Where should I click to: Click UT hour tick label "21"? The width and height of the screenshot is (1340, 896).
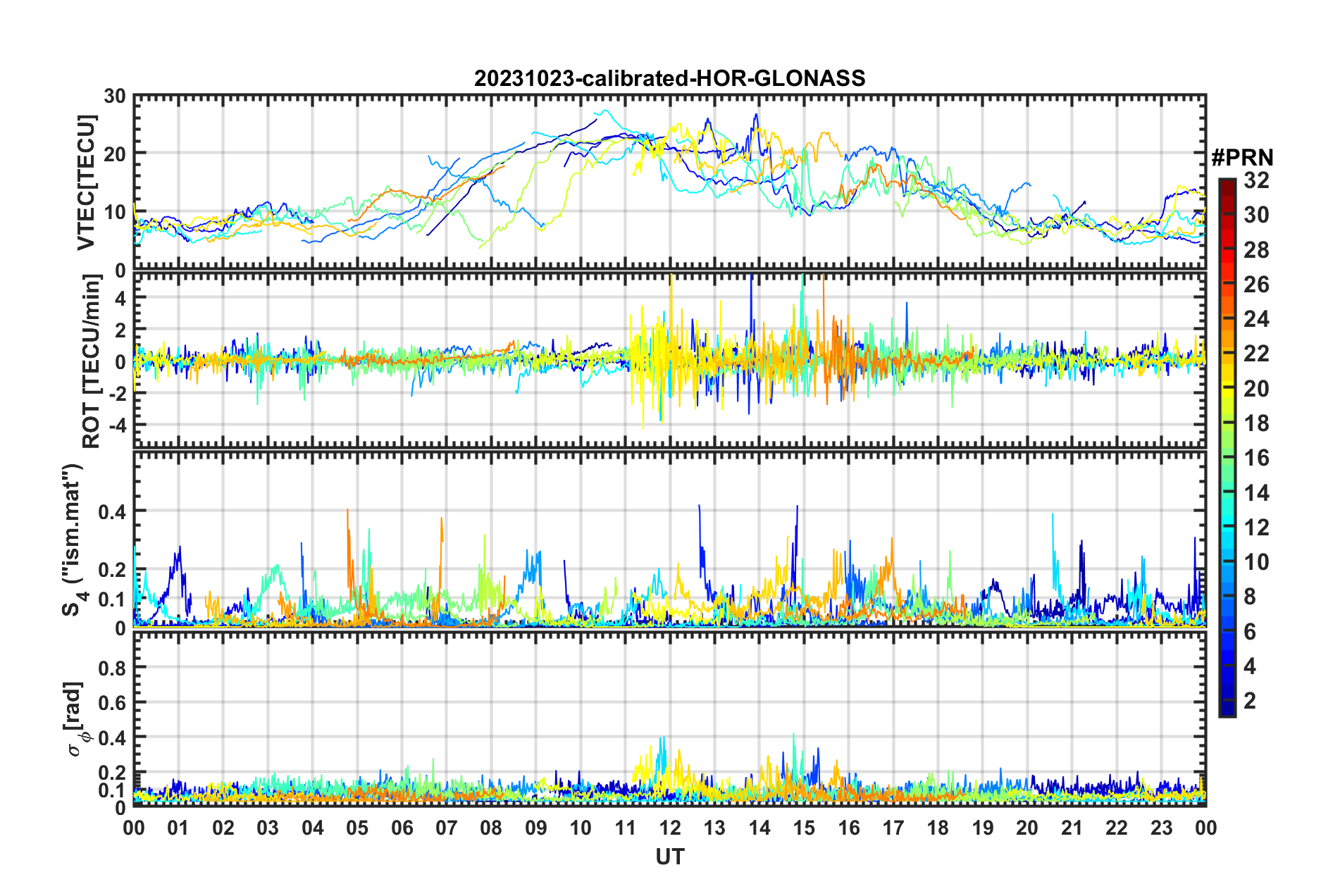pyautogui.click(x=1072, y=827)
